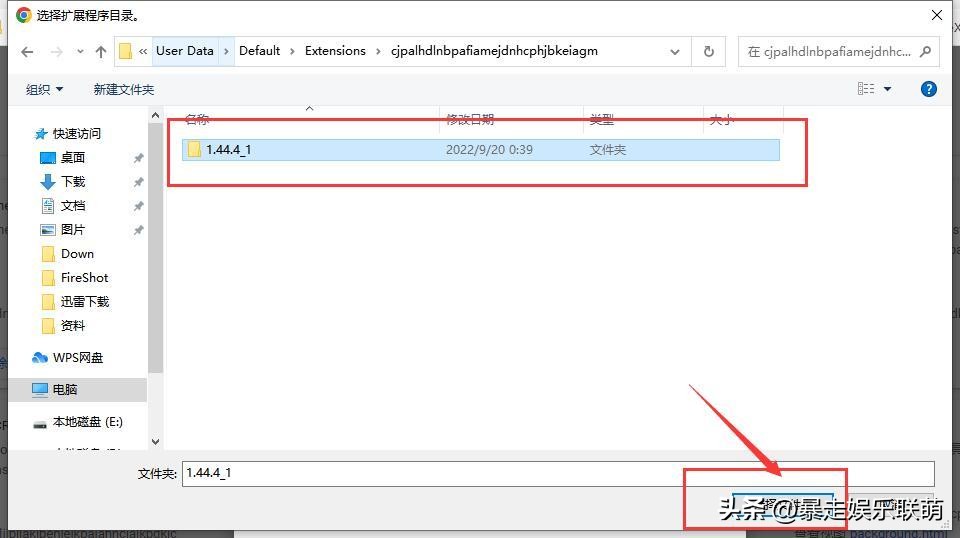
Task: Select 本地磁盘 (E:) drive
Action: [x=87, y=422]
